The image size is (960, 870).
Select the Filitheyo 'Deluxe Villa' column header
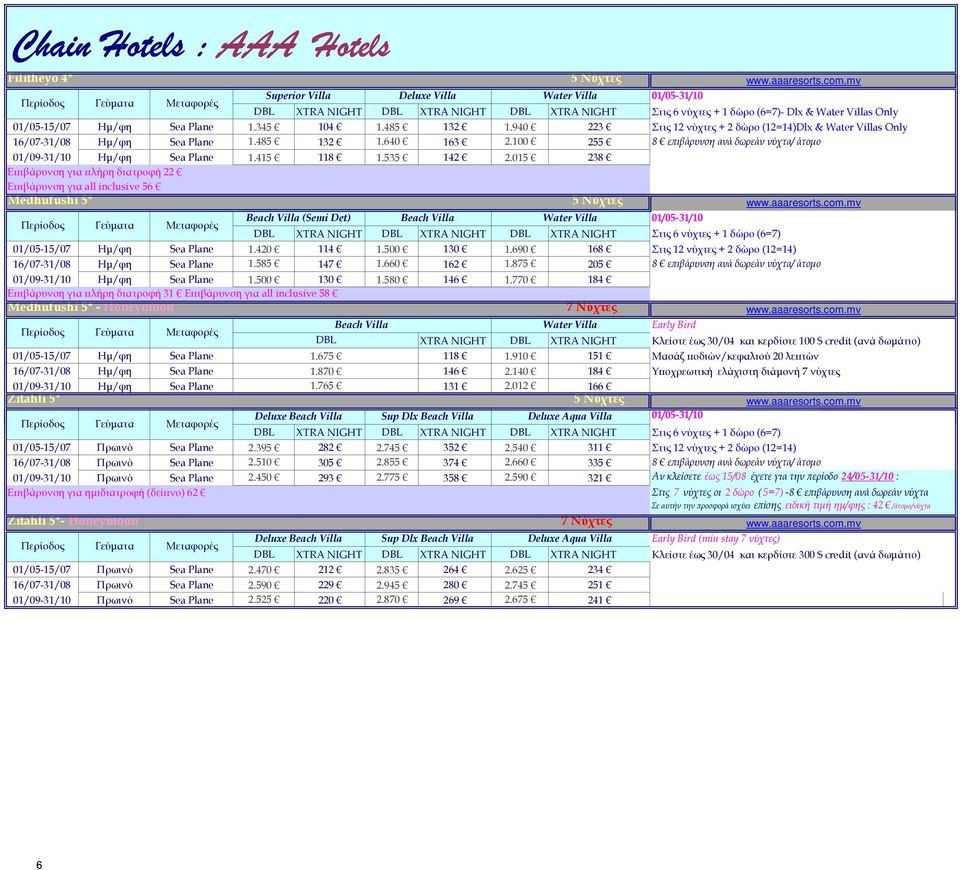[427, 96]
